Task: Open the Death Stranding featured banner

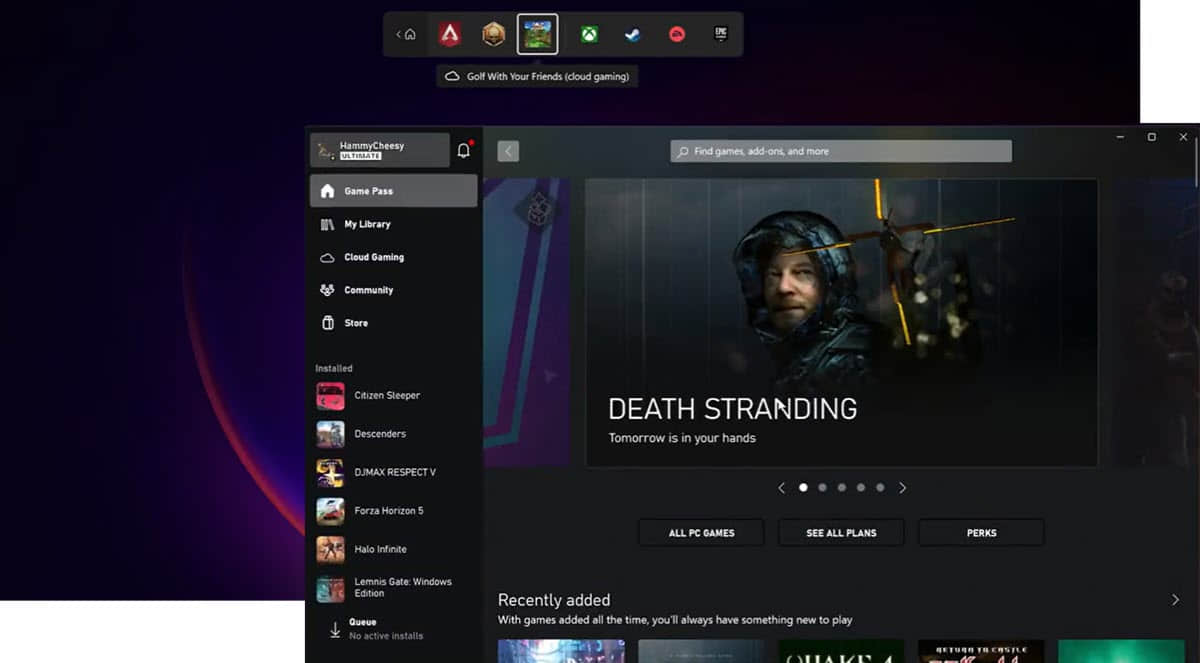Action: pyautogui.click(x=841, y=323)
